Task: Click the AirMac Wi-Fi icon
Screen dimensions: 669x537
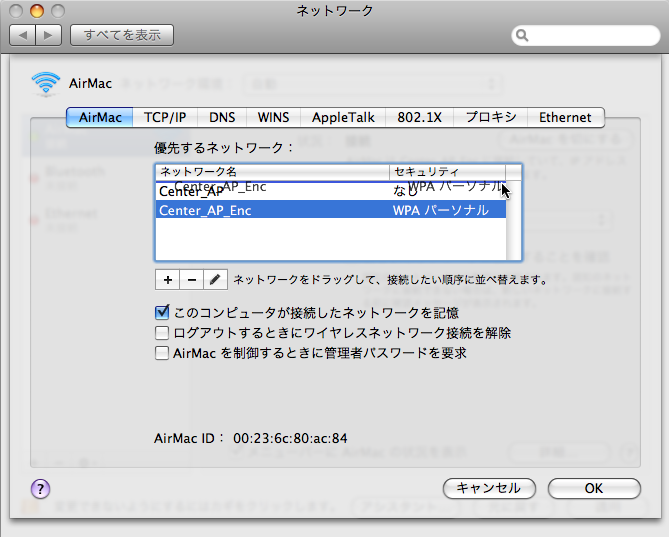Action: (46, 84)
